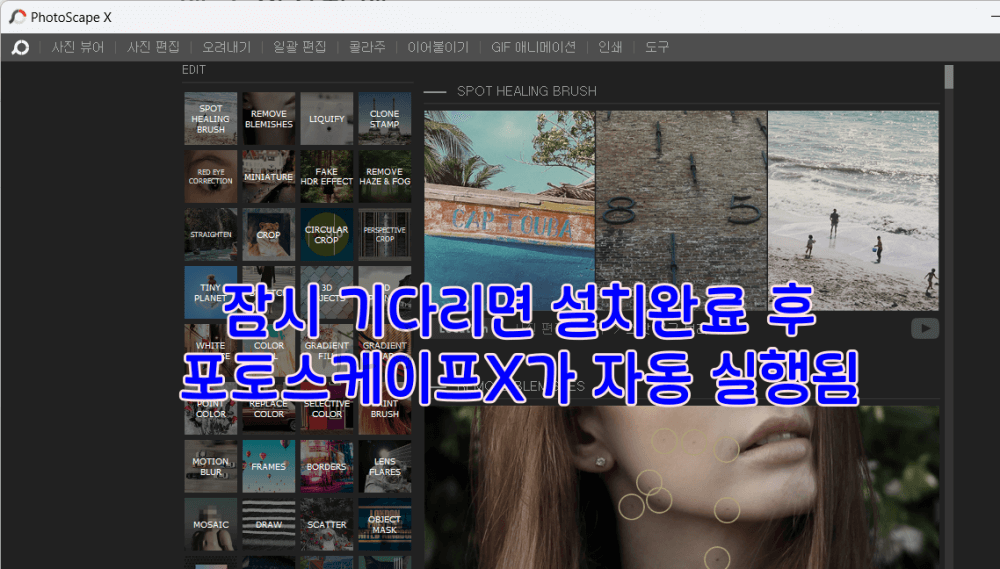Switch to GIF 애니메이션 tab
Image resolution: width=1000 pixels, height=569 pixels.
click(x=533, y=47)
